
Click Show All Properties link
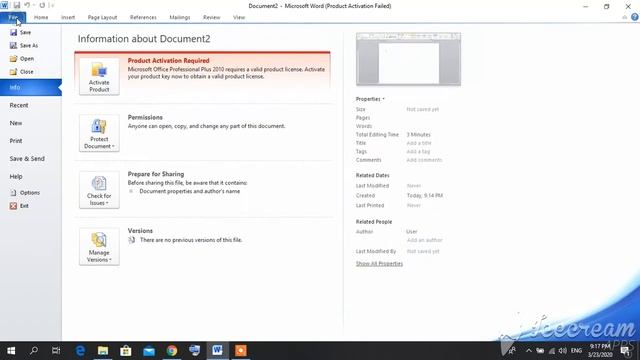coord(379,264)
